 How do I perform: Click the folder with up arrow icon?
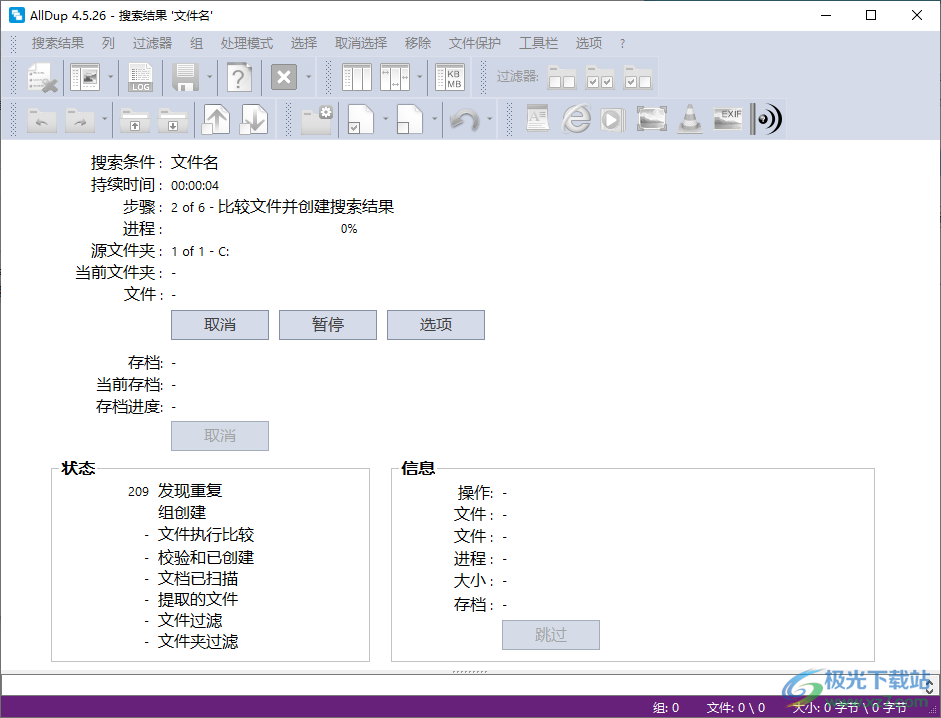coord(135,119)
